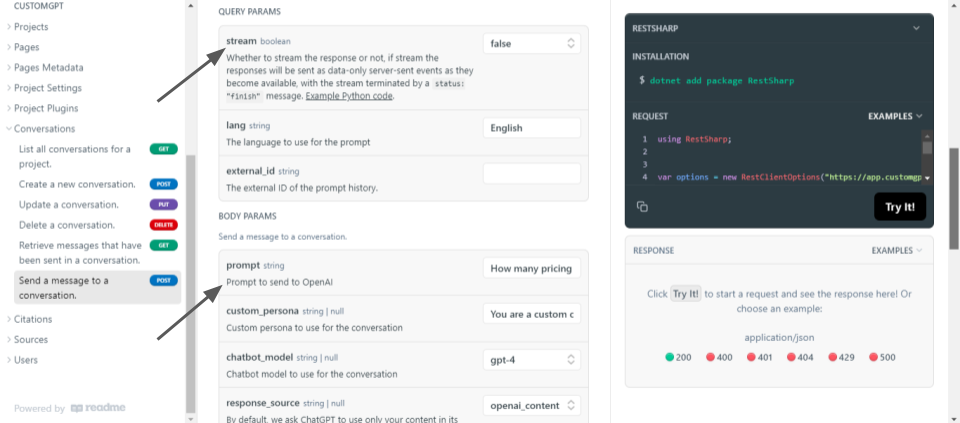Screen dimensions: 960x423
Task: Click the 'using RestSharp;' code line
Action: tap(694, 139)
